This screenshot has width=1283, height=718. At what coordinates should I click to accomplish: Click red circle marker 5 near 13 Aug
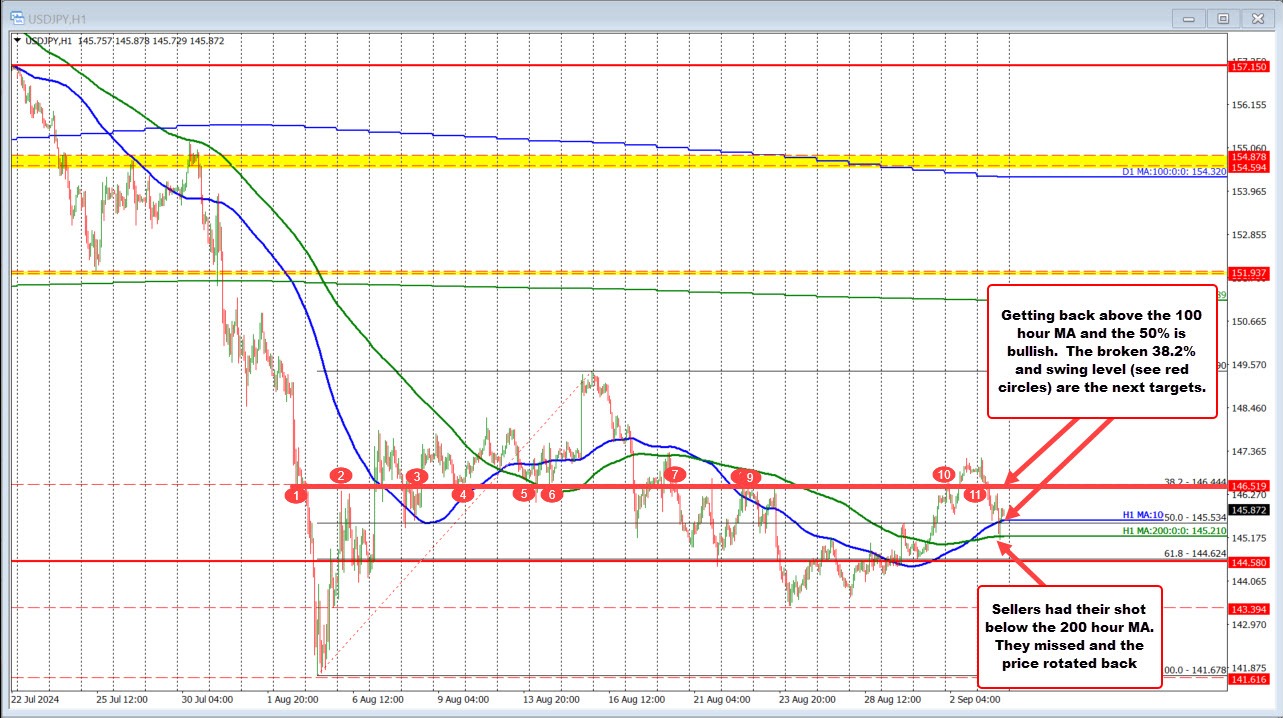click(x=522, y=493)
